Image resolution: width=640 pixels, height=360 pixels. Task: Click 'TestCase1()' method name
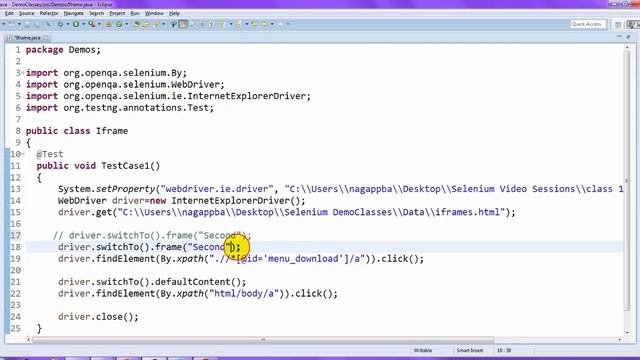coord(131,166)
